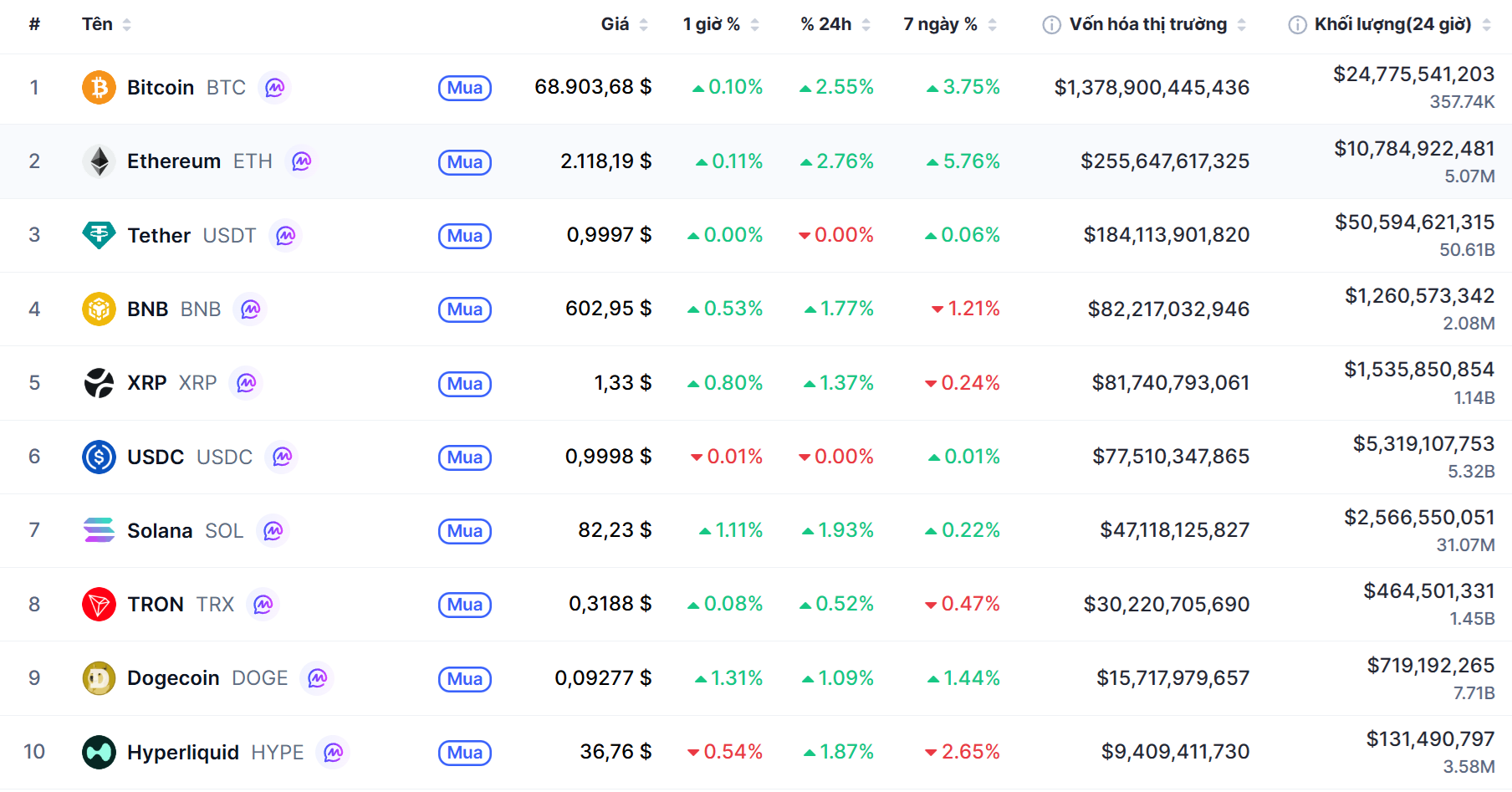The height and width of the screenshot is (792, 1512).
Task: Click the Solana coin logo
Action: coord(99,530)
